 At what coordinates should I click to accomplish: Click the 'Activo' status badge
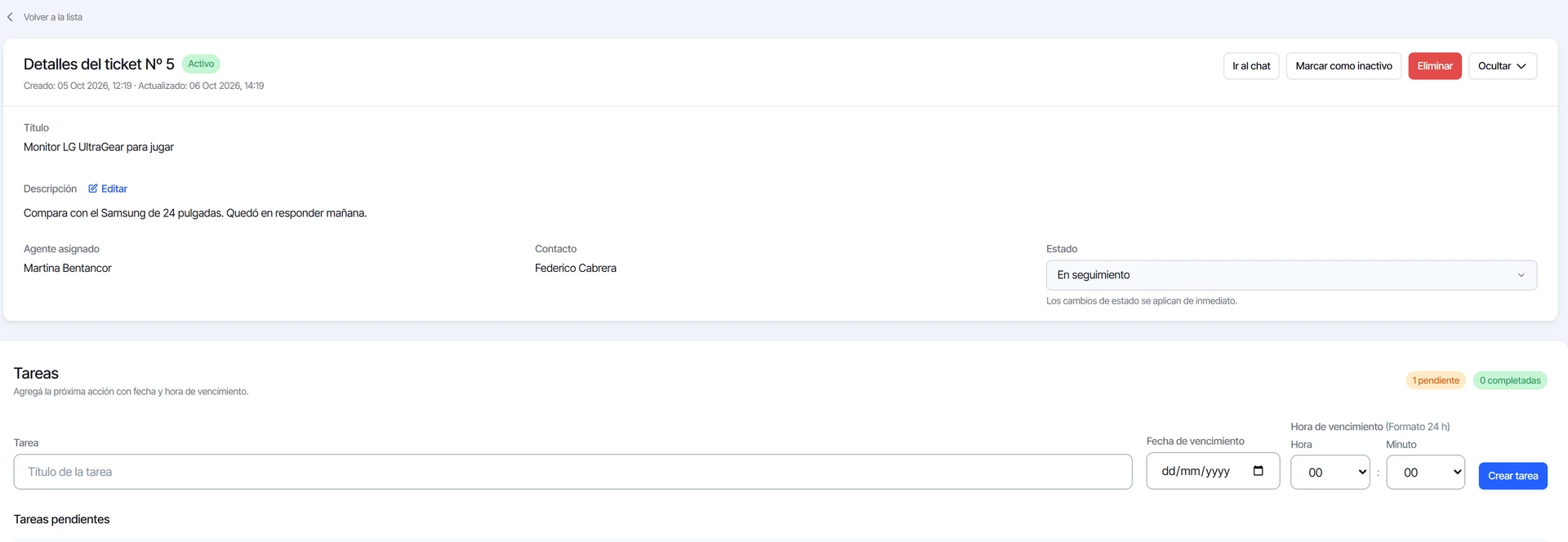[201, 64]
